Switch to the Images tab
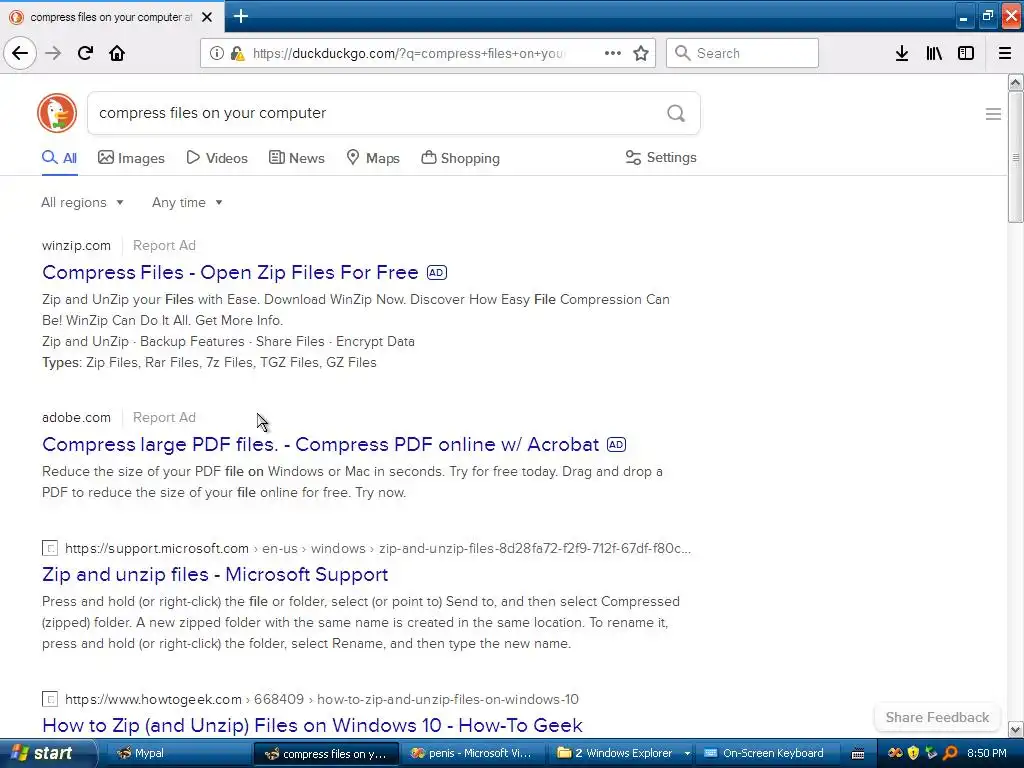 point(131,158)
